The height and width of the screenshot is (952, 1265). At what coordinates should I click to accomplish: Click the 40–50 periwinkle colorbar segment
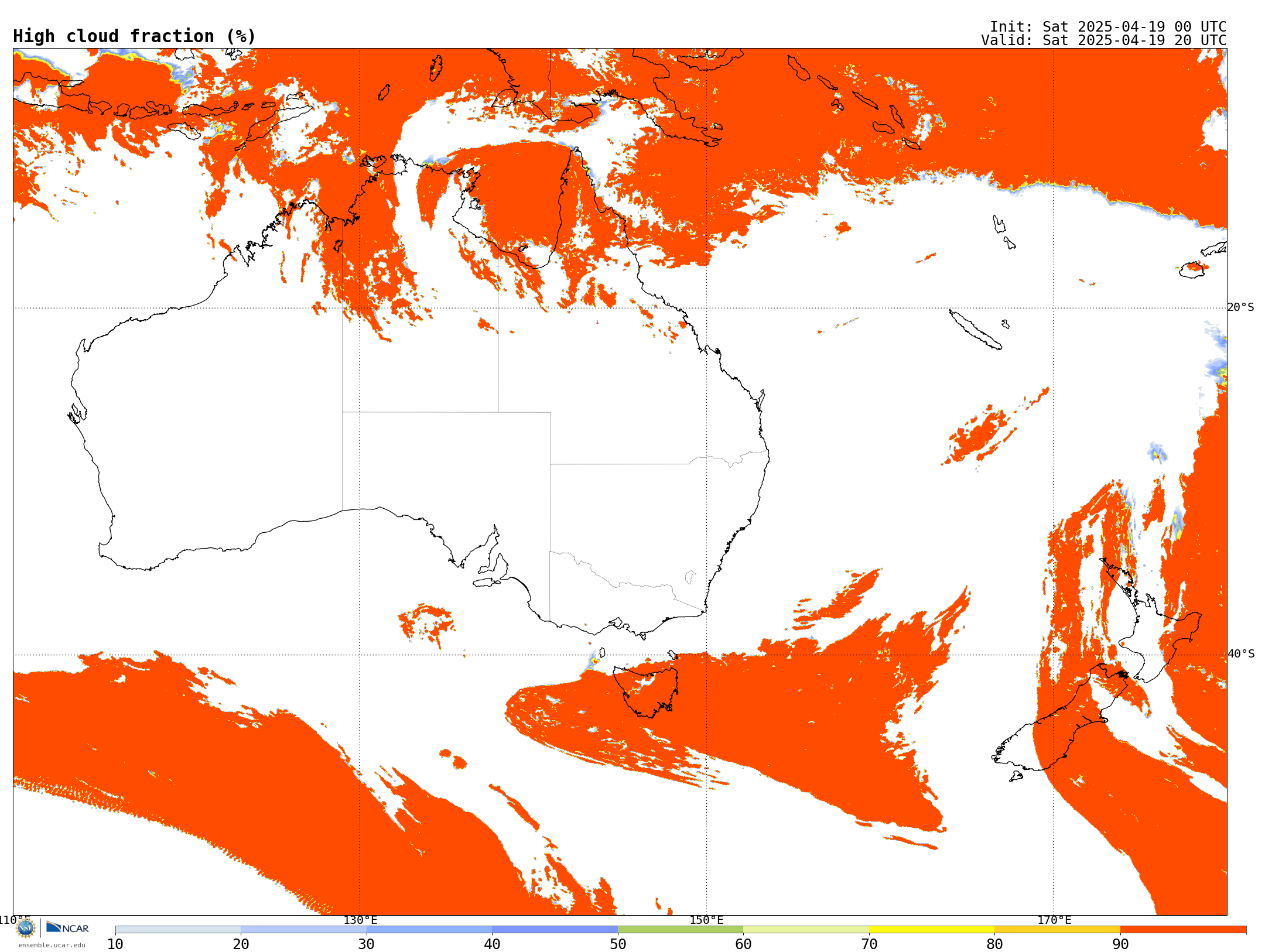[x=555, y=930]
